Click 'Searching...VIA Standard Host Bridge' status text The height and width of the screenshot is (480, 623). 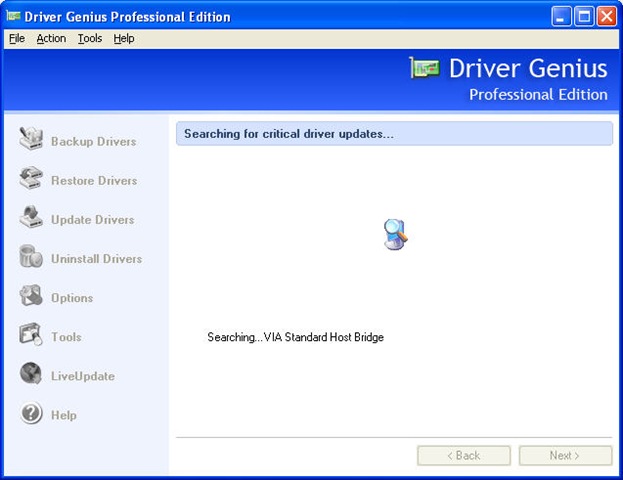coord(296,337)
